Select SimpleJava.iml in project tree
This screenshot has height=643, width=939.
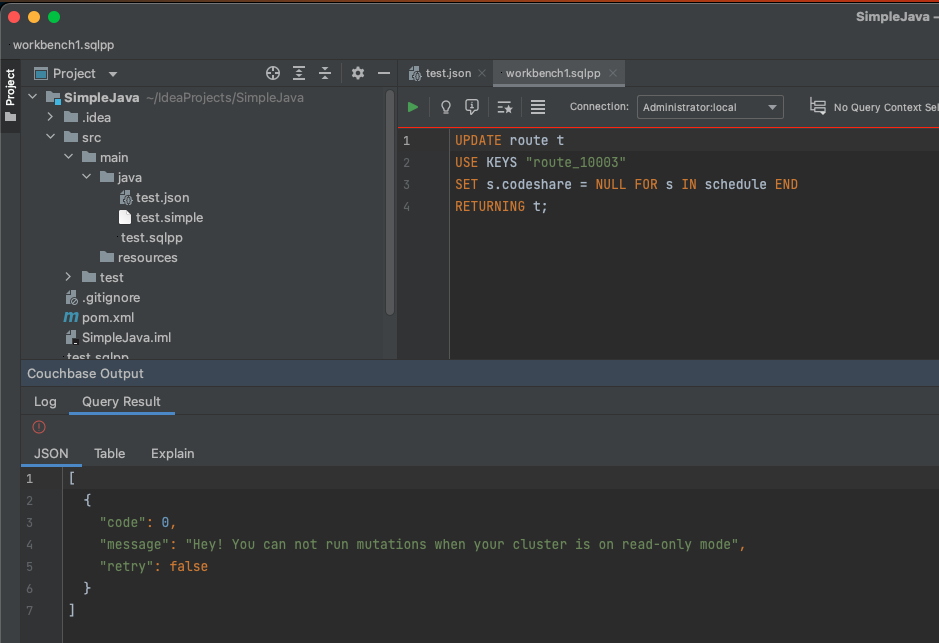click(x=126, y=338)
